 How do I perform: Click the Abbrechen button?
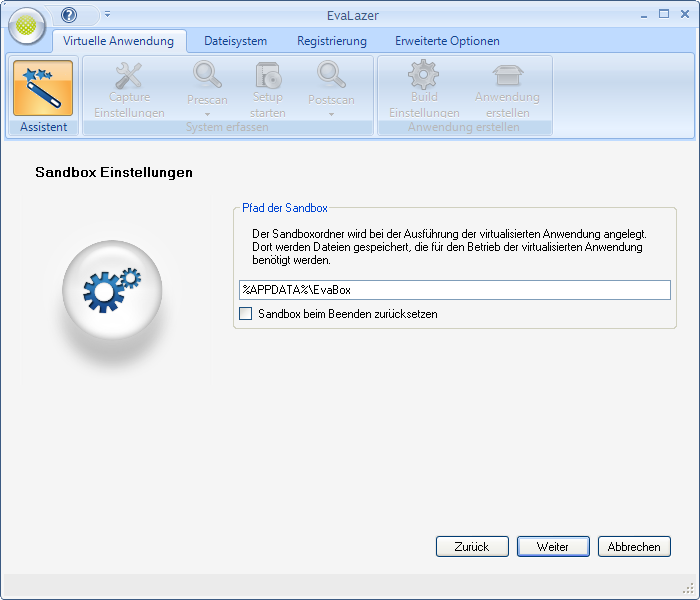[x=634, y=547]
